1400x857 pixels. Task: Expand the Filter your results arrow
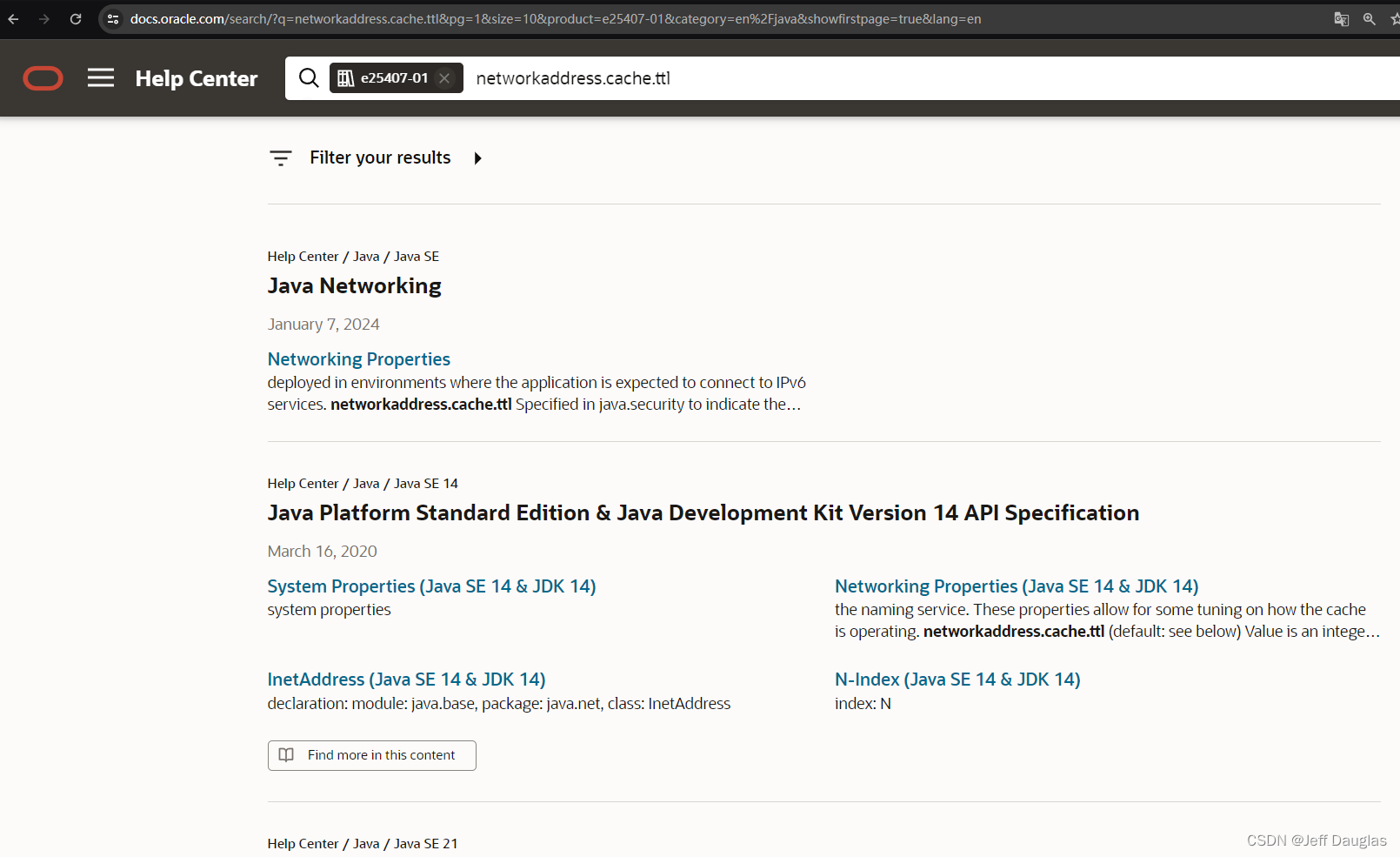[477, 158]
